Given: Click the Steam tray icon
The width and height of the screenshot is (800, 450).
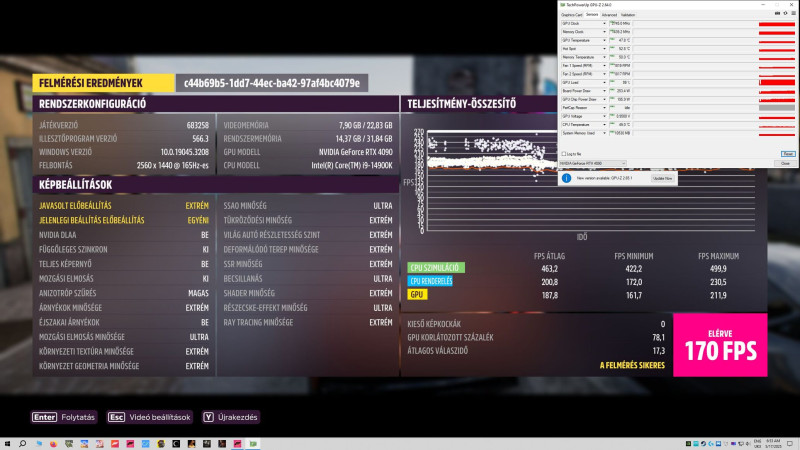Looking at the screenshot, I should coord(703,444).
